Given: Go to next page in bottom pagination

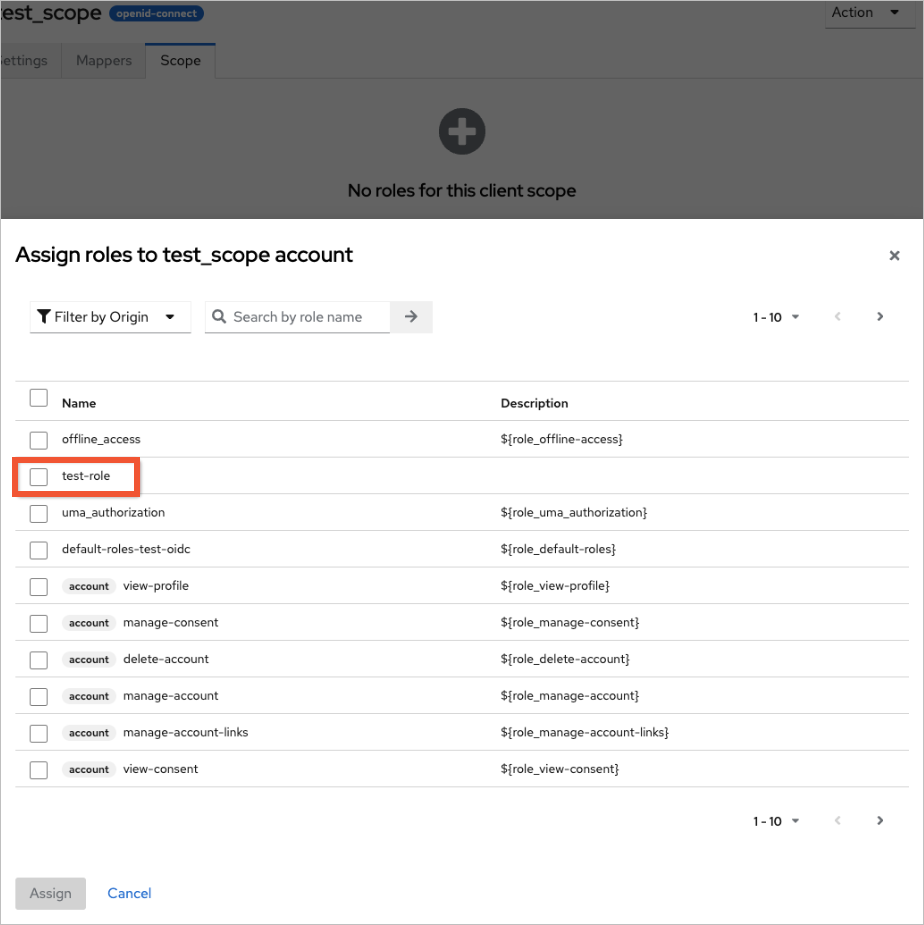Looking at the screenshot, I should (880, 821).
